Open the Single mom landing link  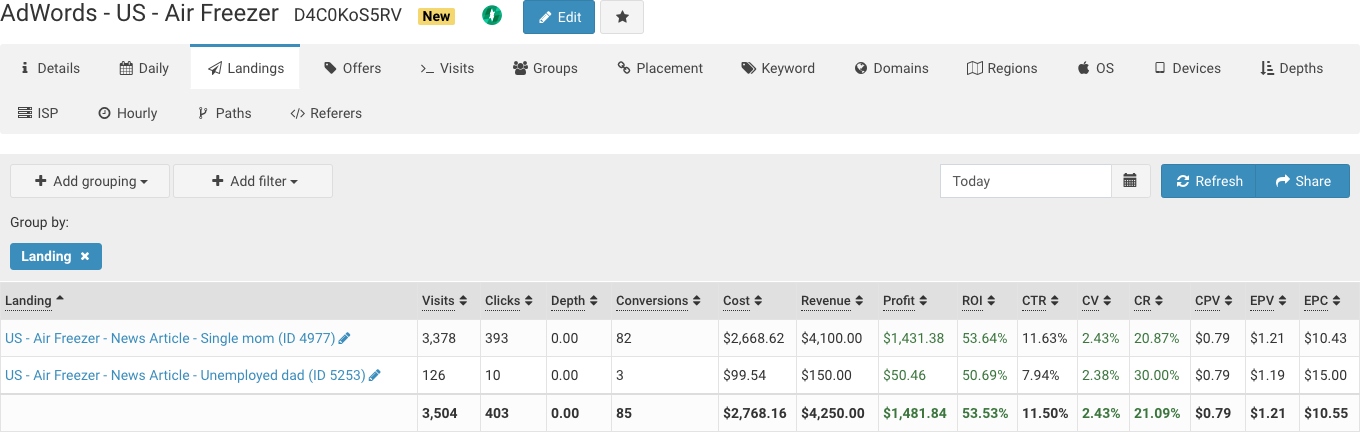coord(170,338)
